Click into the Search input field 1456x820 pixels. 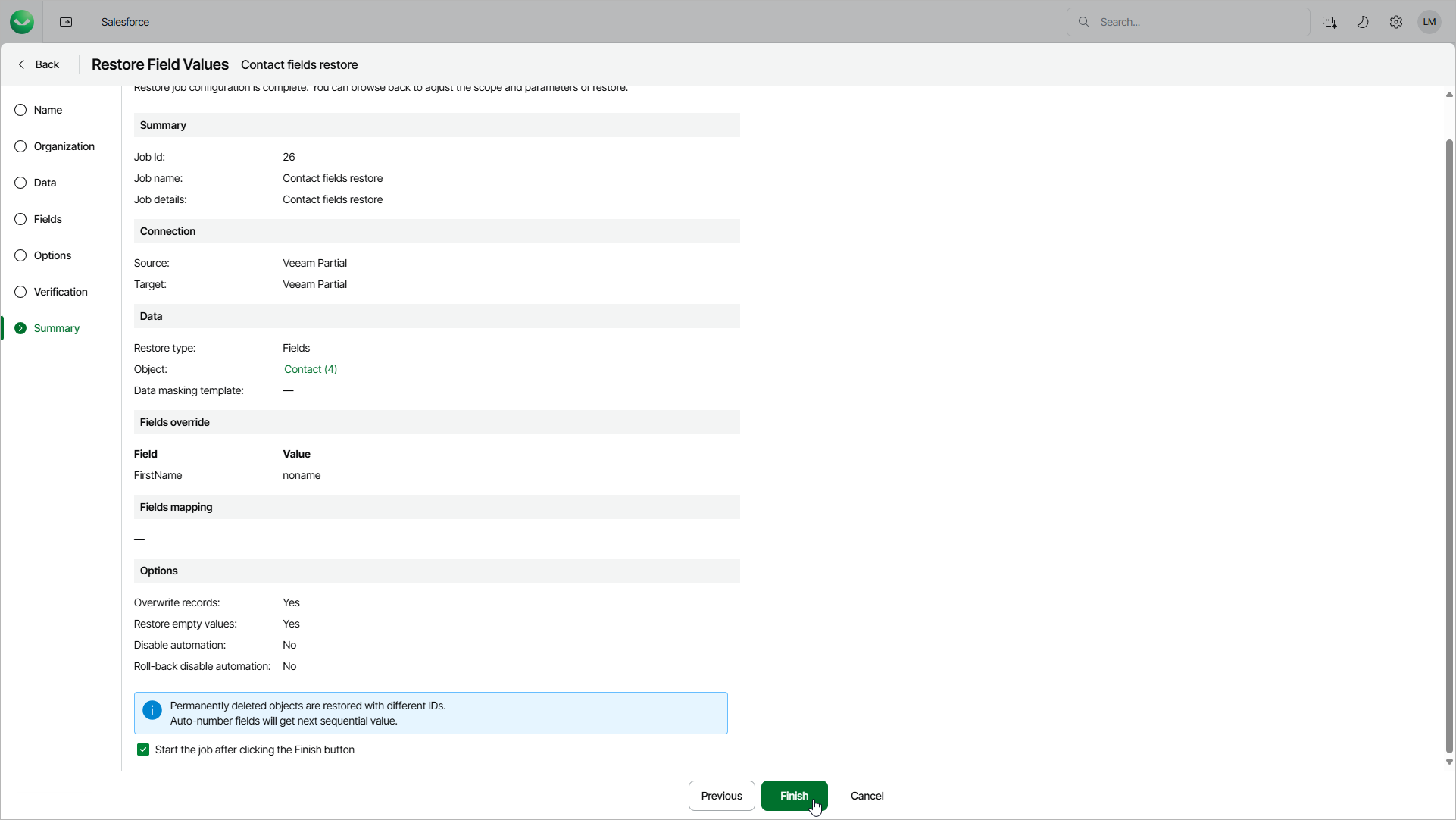[x=1197, y=22]
